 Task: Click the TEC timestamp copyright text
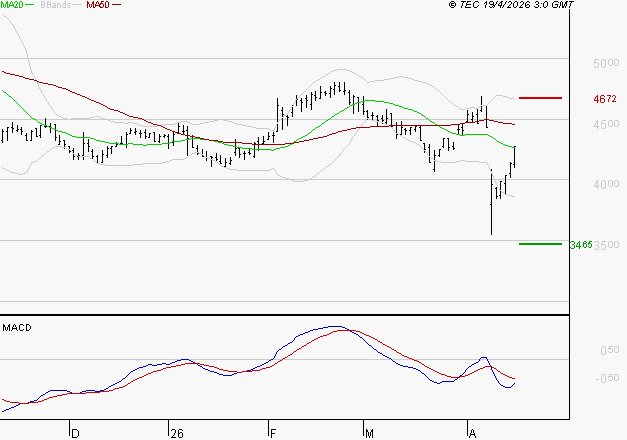pos(511,5)
